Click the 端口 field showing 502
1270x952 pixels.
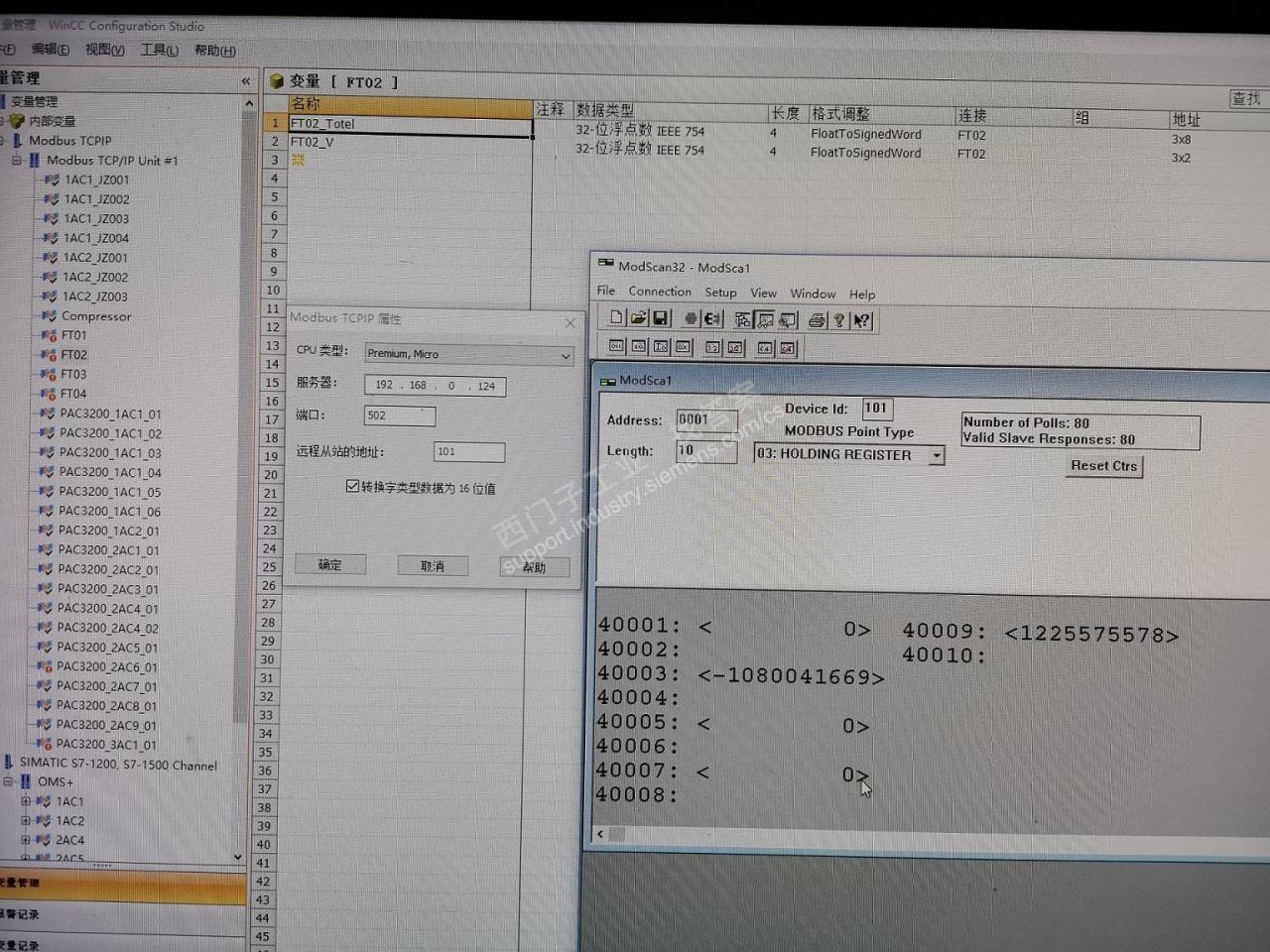[x=400, y=416]
